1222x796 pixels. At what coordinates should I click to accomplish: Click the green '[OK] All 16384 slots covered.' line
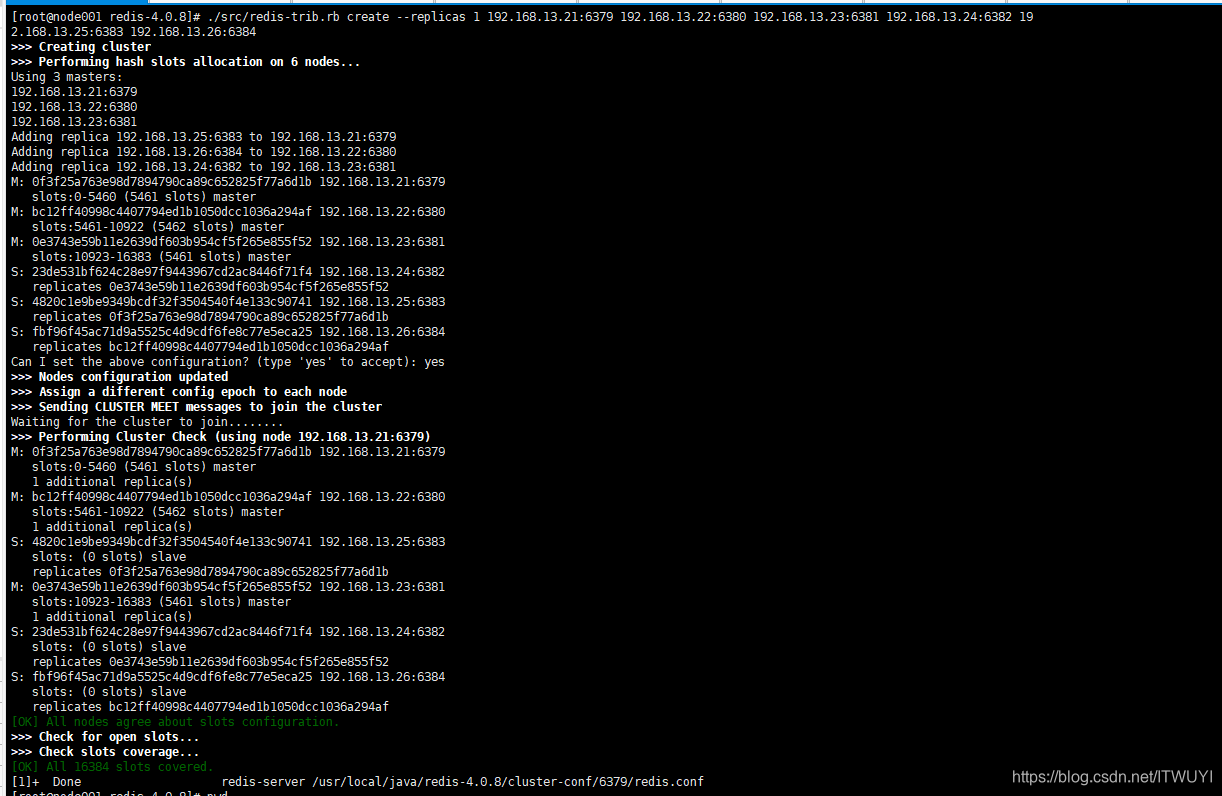(x=112, y=767)
